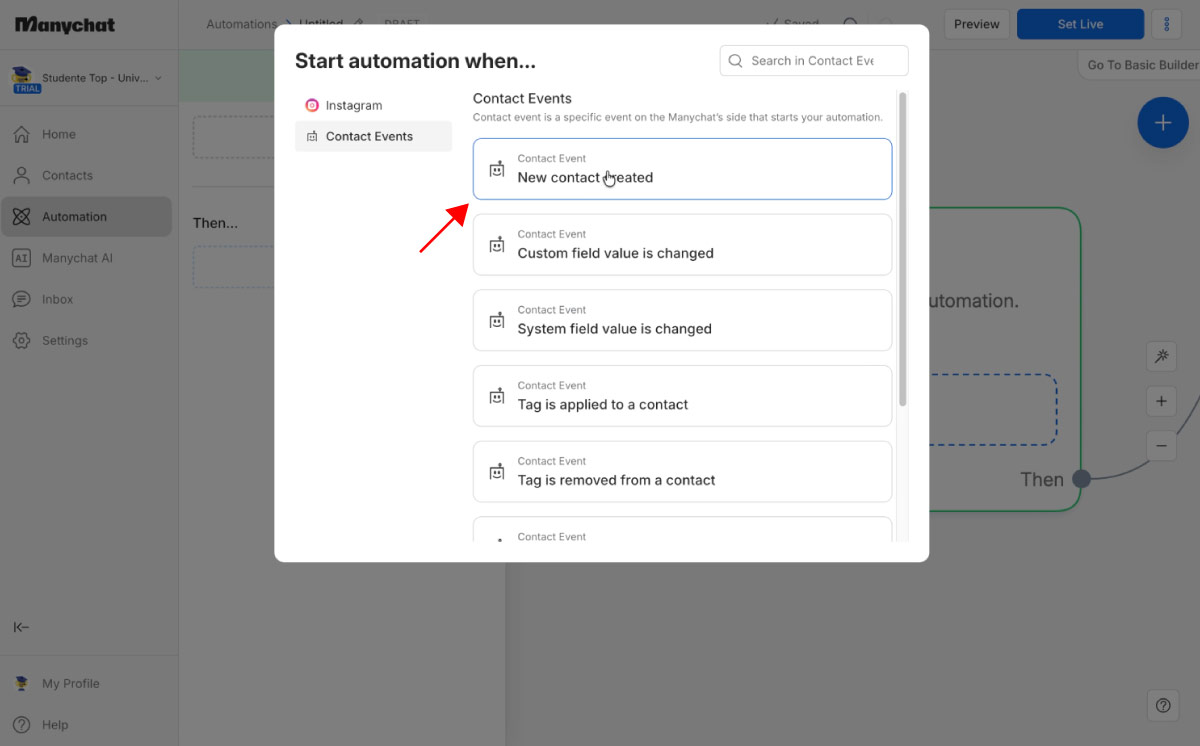Click the Set Live button

coord(1080,24)
